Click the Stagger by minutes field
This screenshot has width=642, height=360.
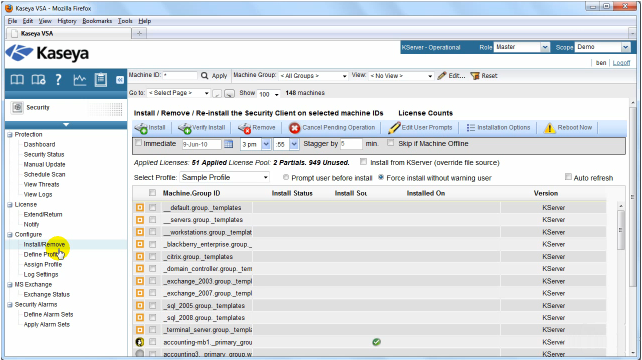tap(351, 144)
